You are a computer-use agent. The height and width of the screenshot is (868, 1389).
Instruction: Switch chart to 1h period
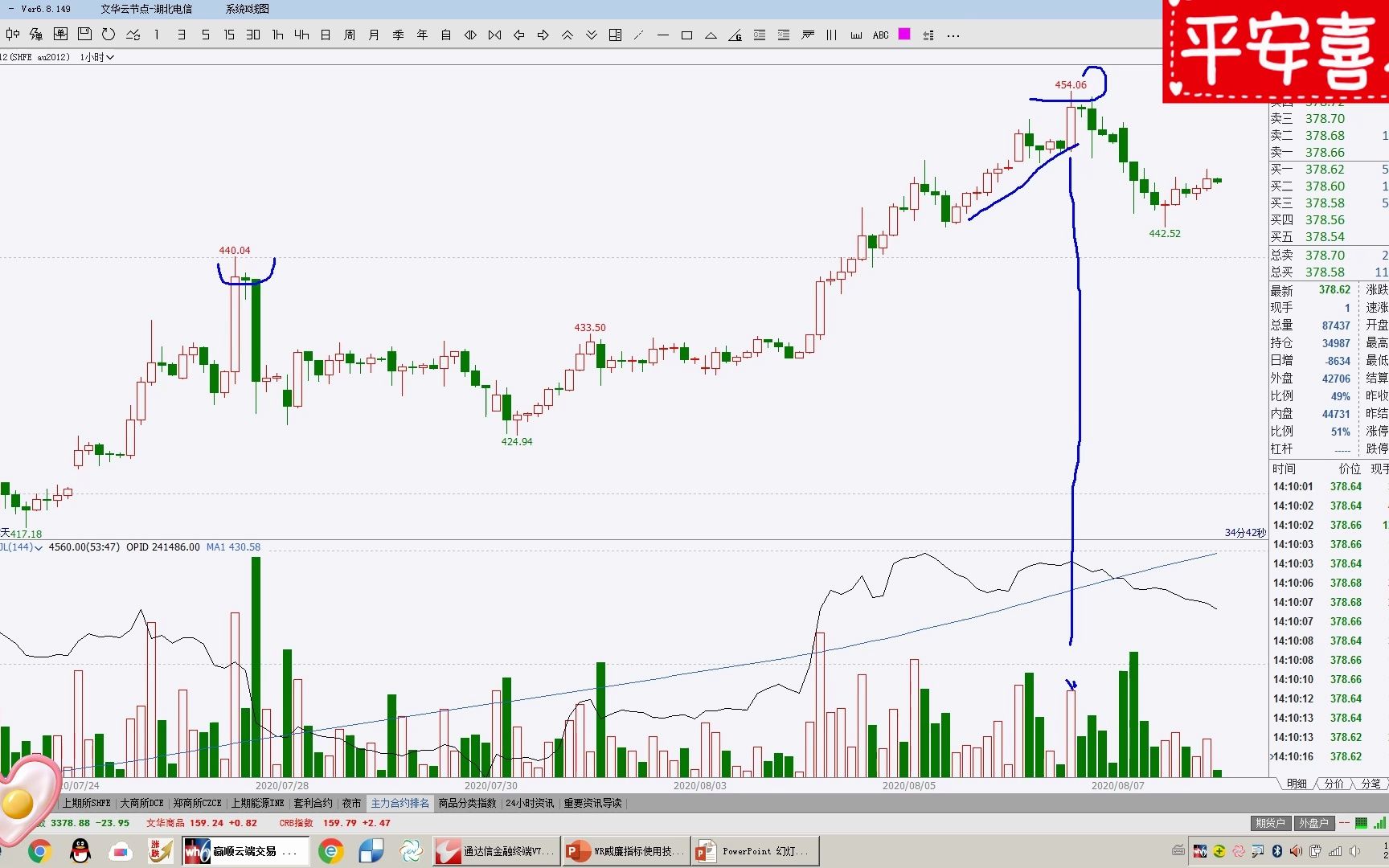click(277, 35)
